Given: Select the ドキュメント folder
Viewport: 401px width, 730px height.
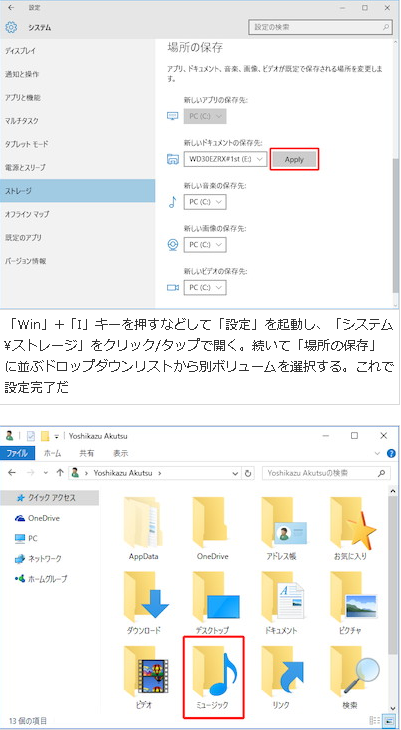Looking at the screenshot, I should click(281, 602).
